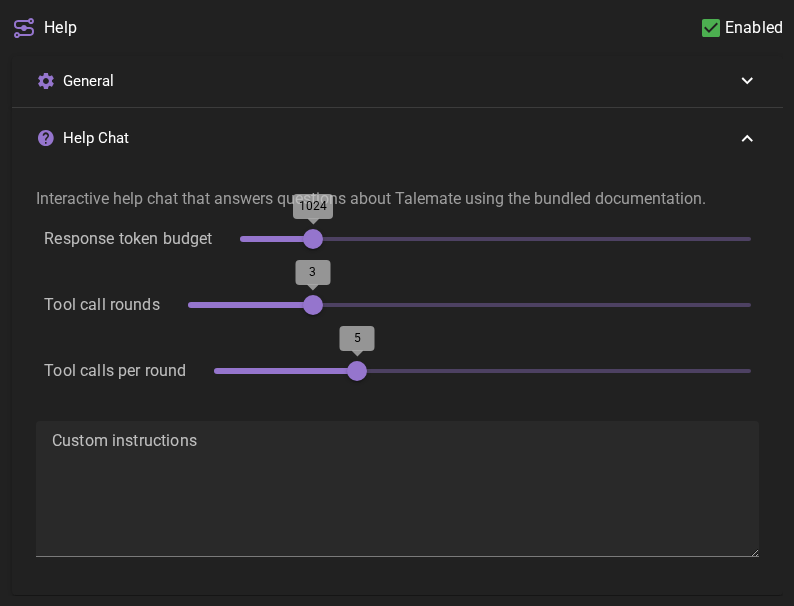Click the Tool calls per round slider handle
Image resolution: width=794 pixels, height=606 pixels.
tap(357, 371)
